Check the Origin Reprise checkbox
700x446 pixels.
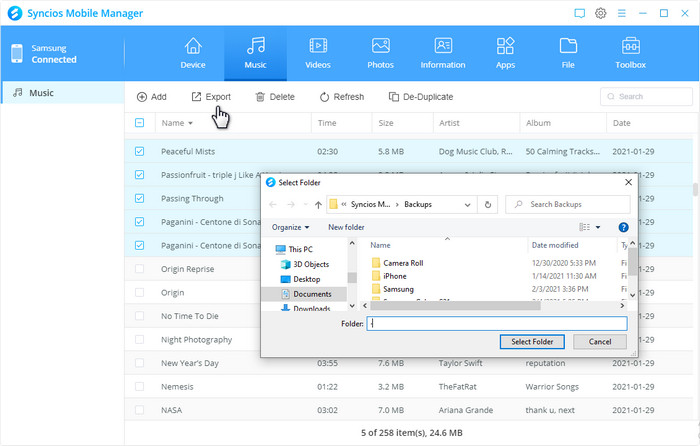click(139, 269)
